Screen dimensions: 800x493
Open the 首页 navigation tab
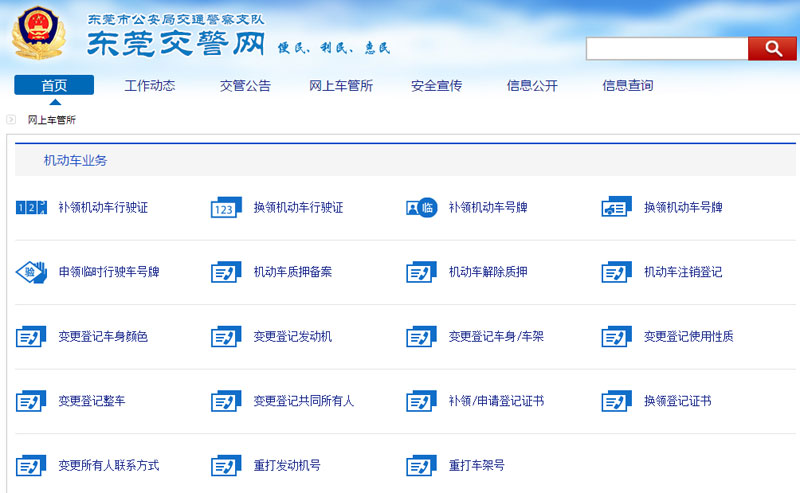tap(54, 86)
